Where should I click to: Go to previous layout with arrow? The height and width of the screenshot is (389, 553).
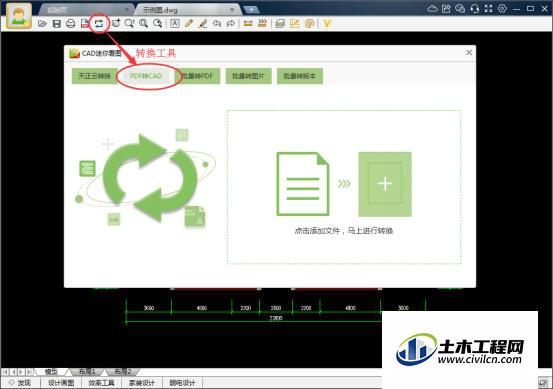pyautogui.click(x=13, y=372)
